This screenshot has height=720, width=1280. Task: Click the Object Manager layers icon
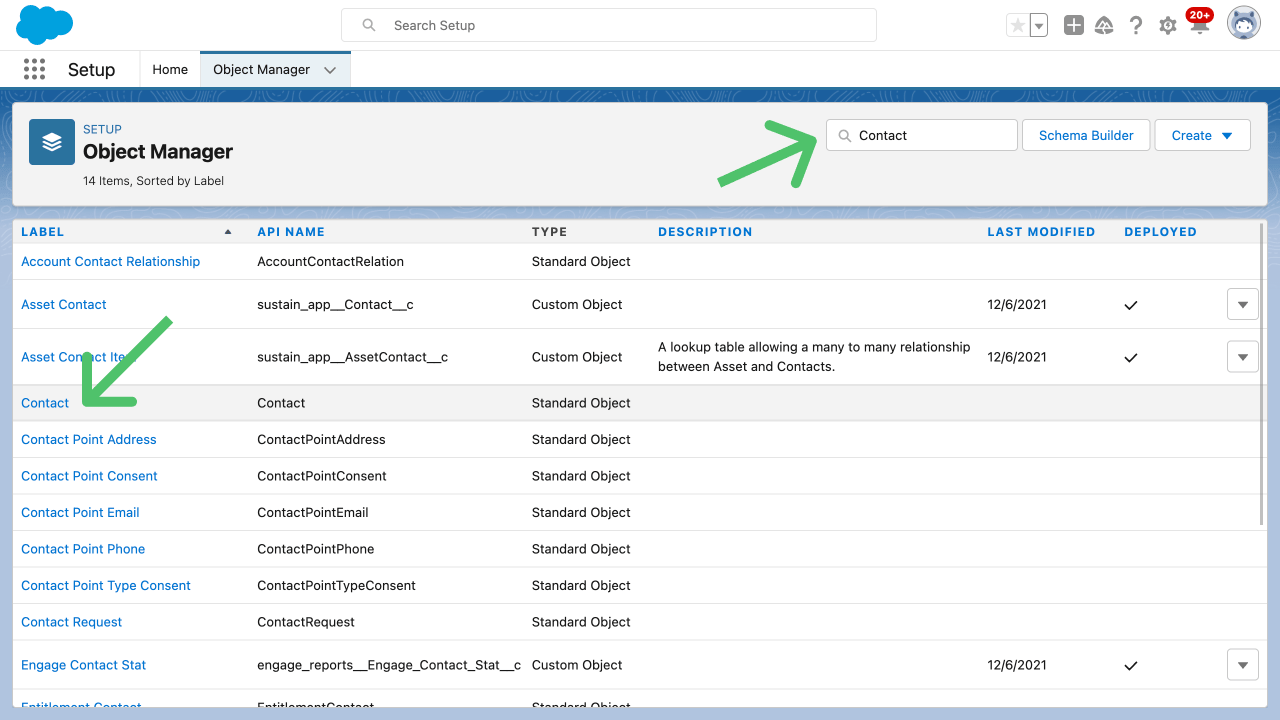[x=52, y=142]
